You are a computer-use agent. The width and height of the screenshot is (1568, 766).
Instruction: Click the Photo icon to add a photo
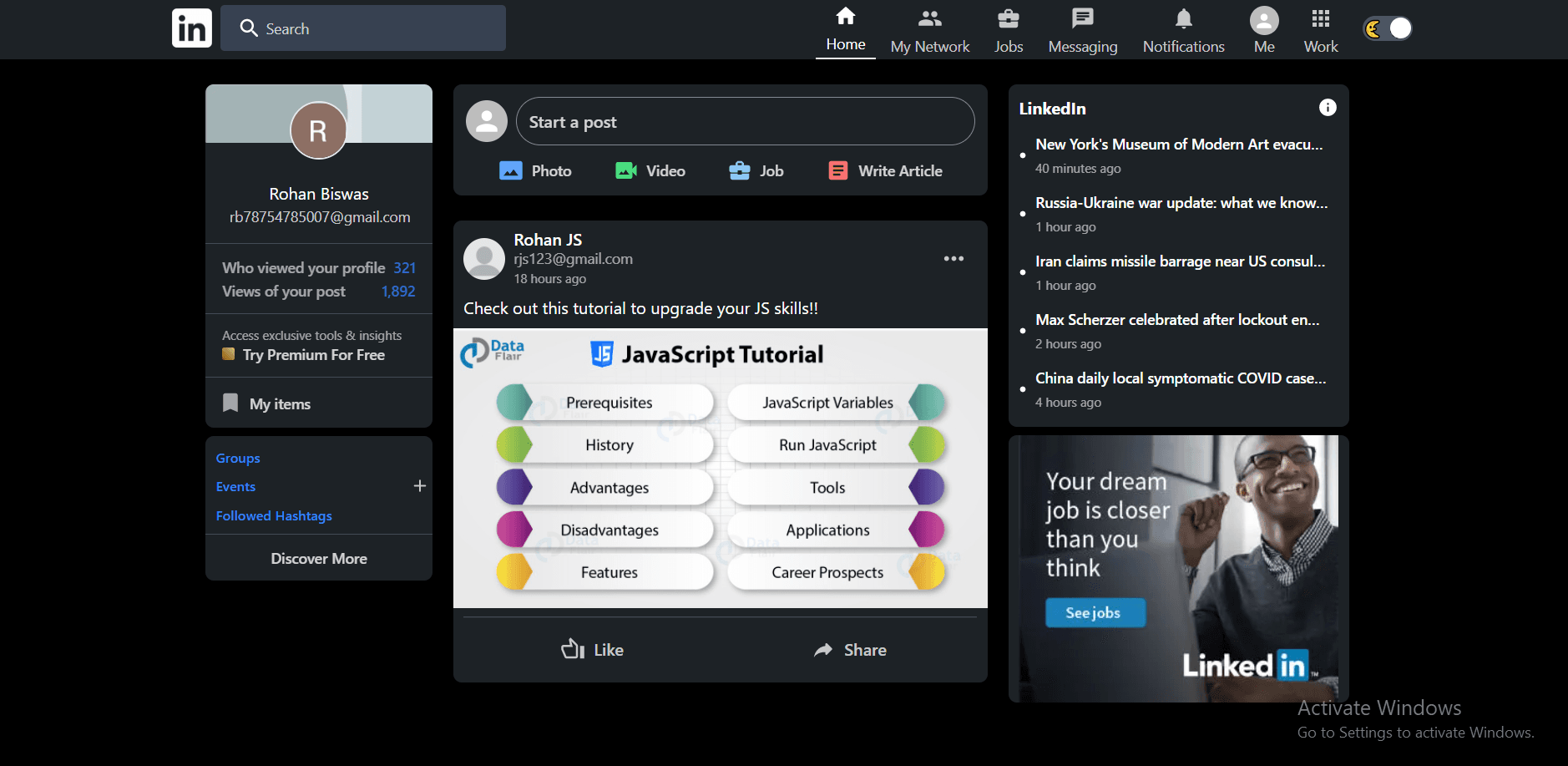(x=511, y=170)
